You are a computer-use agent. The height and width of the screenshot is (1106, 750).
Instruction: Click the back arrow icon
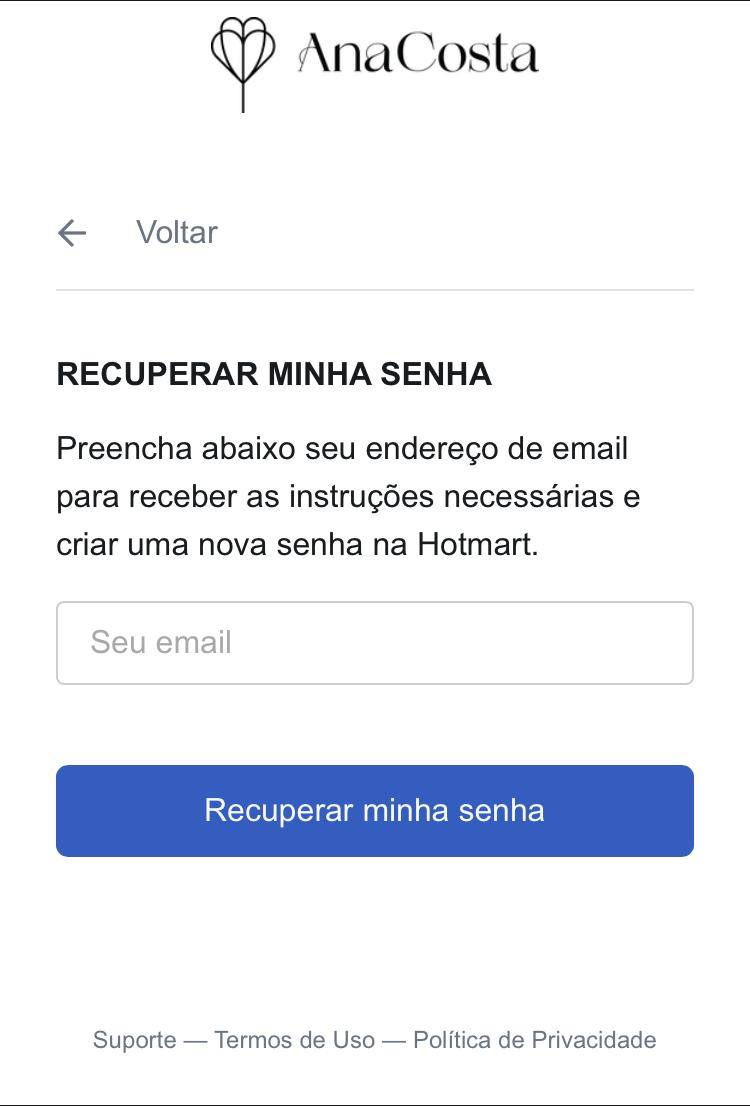(x=72, y=233)
